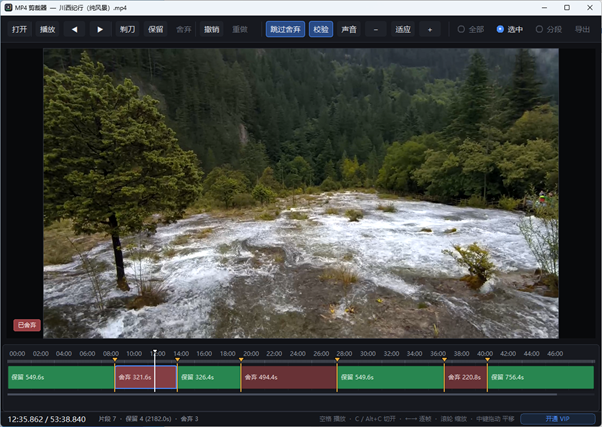Click the 剃刀 razor cut tool
The width and height of the screenshot is (602, 427).
(127, 29)
